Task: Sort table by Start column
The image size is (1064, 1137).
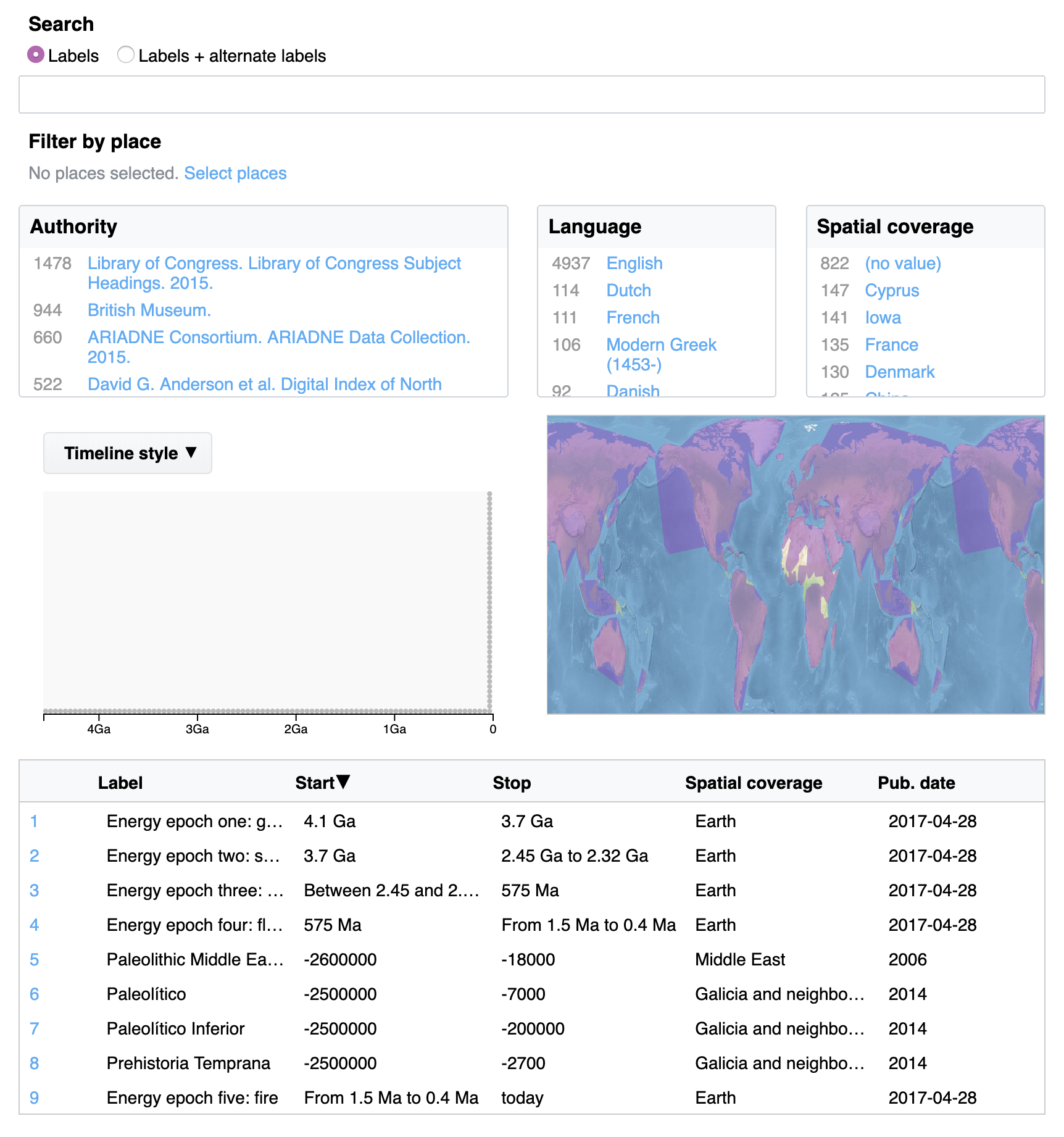Action: (315, 783)
